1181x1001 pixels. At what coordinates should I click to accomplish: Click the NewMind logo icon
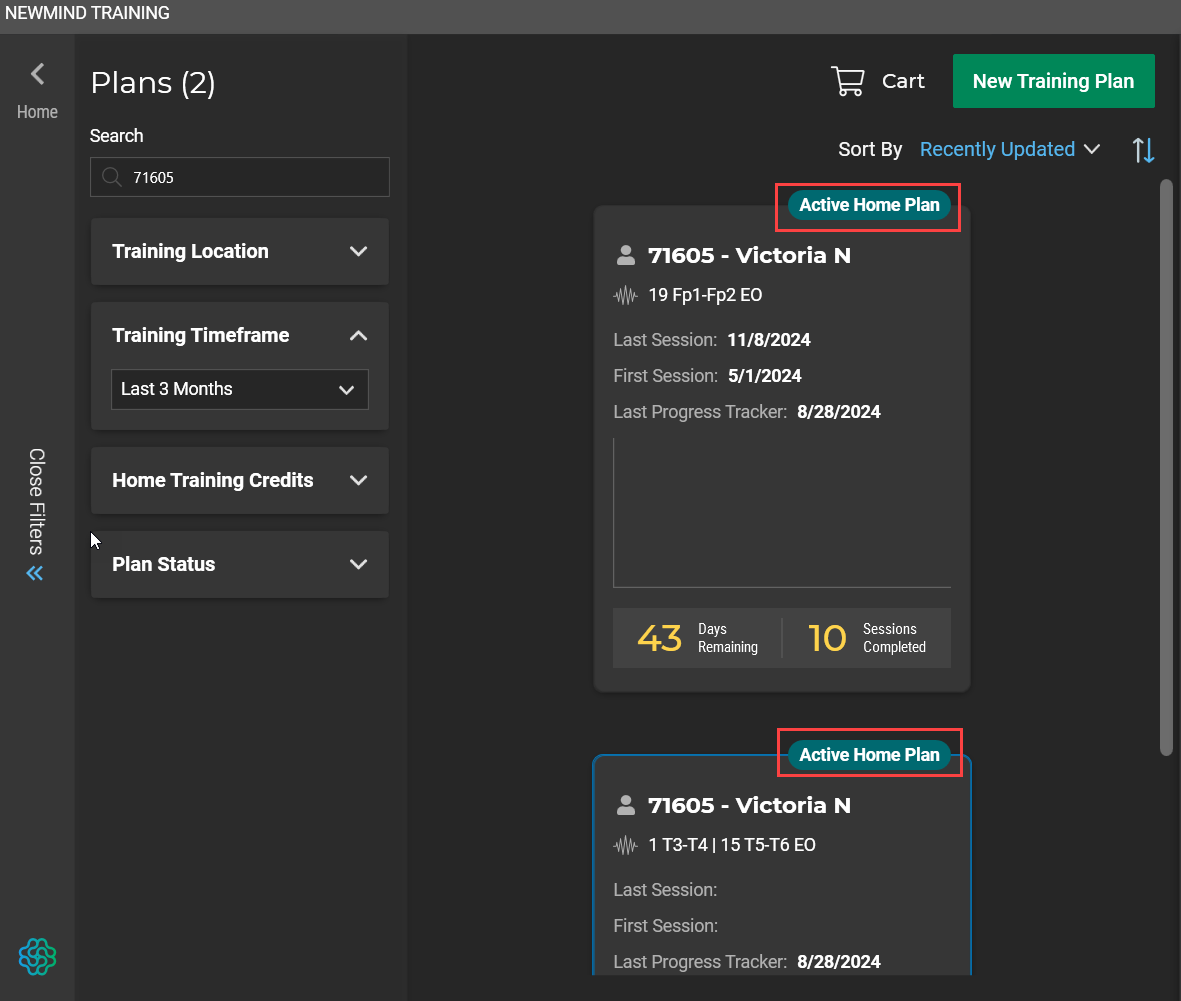click(37, 957)
